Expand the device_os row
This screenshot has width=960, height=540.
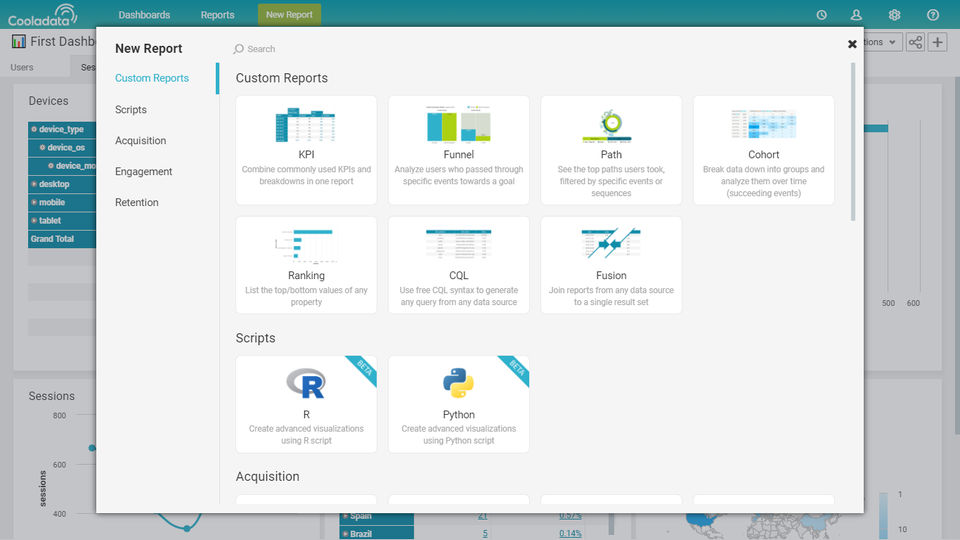42,148
